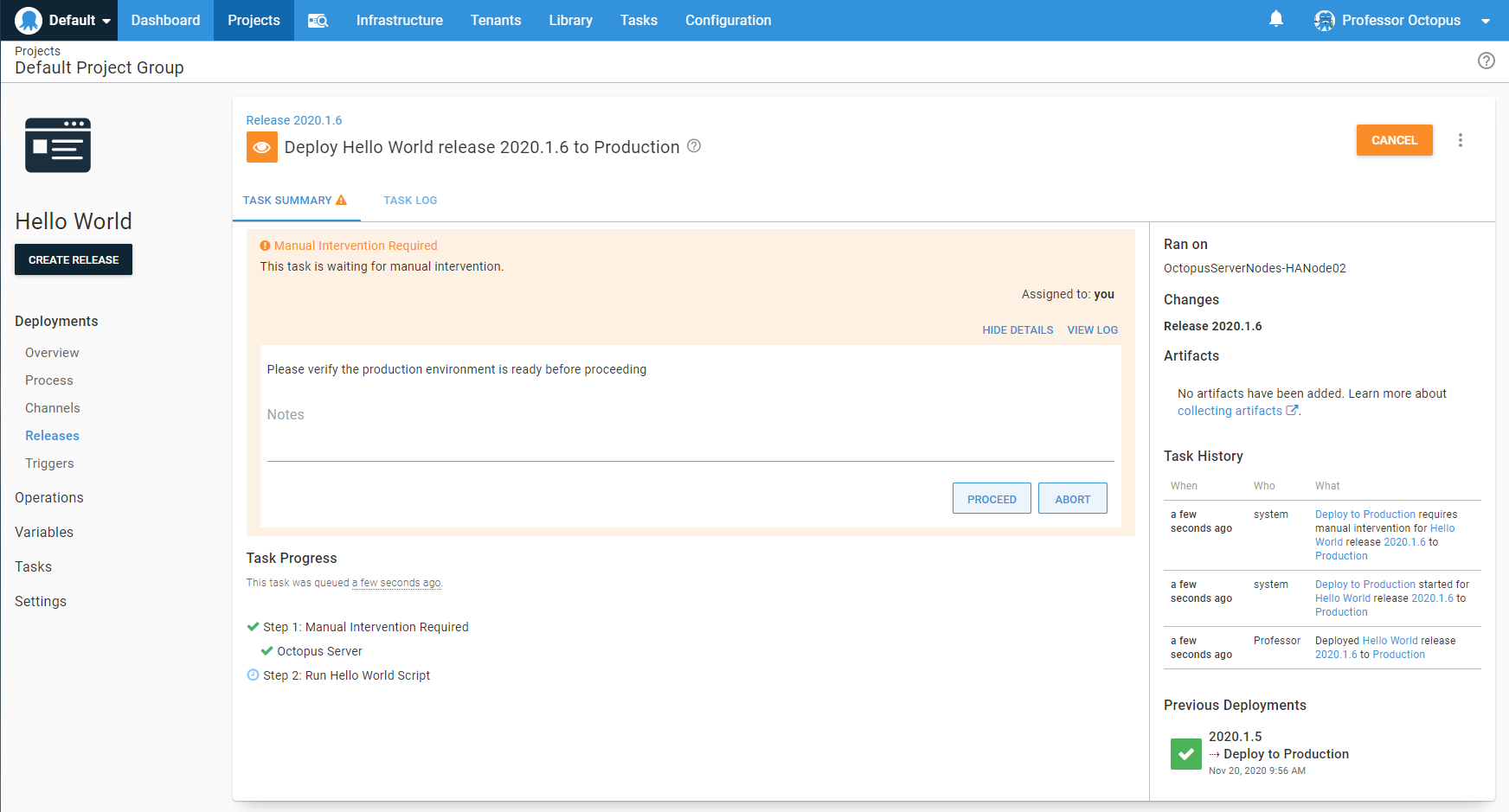Open the Infrastructure menu
The height and width of the screenshot is (812, 1509).
pyautogui.click(x=399, y=20)
